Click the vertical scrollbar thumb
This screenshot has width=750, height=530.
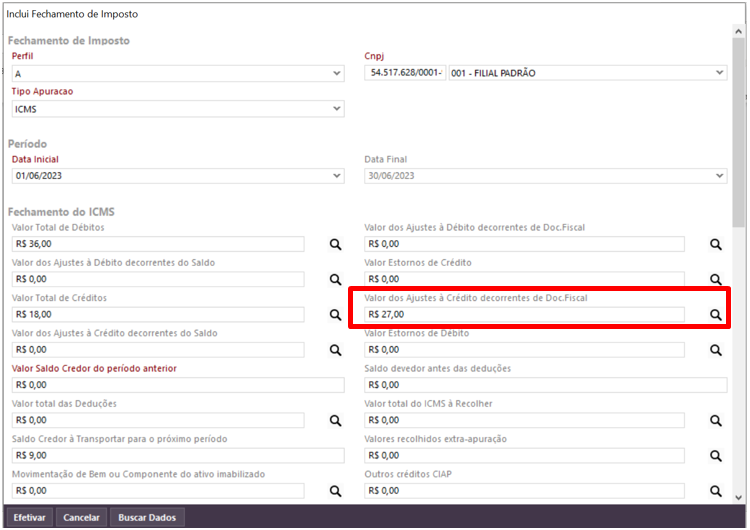pos(739,132)
